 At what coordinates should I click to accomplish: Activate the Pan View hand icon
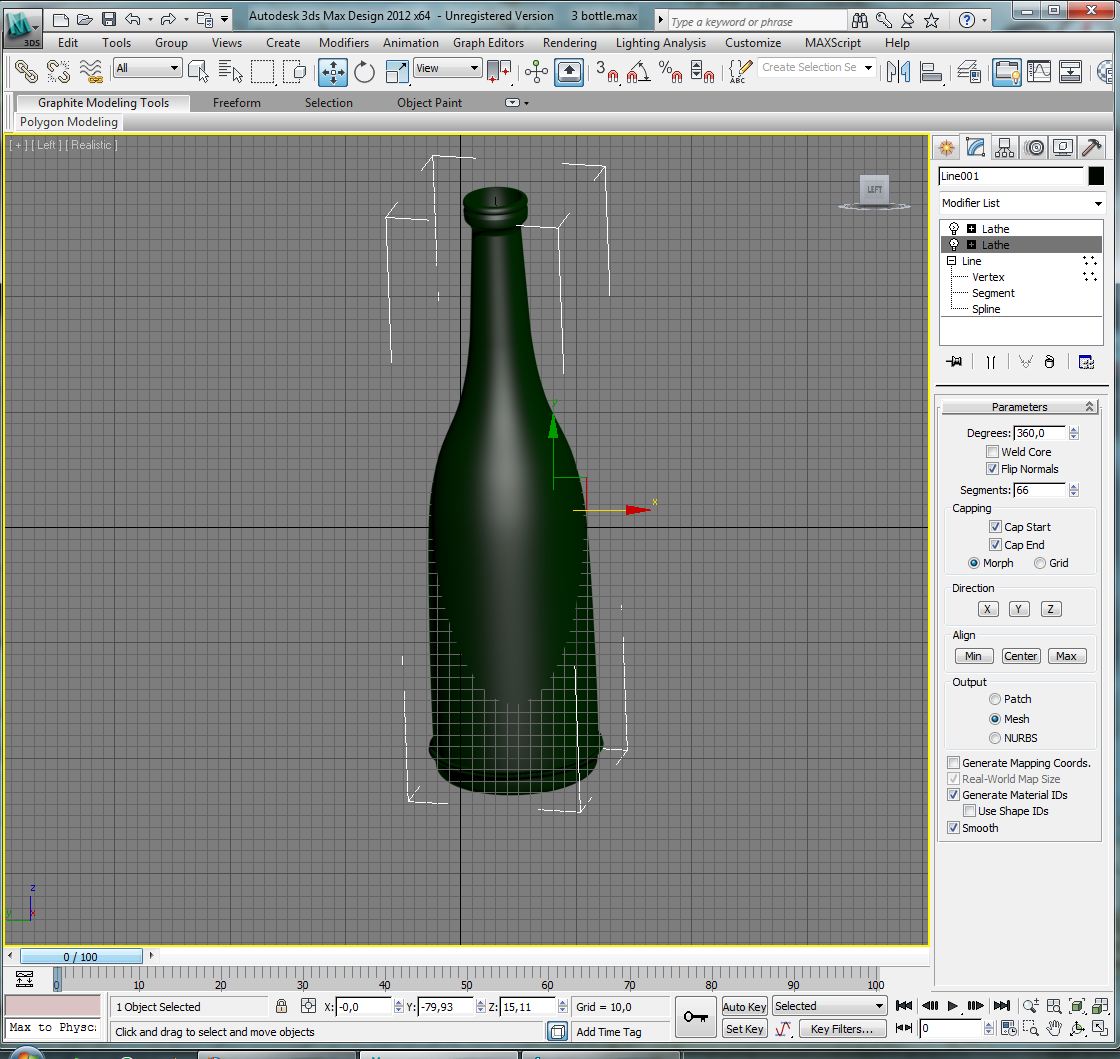(x=1054, y=1028)
